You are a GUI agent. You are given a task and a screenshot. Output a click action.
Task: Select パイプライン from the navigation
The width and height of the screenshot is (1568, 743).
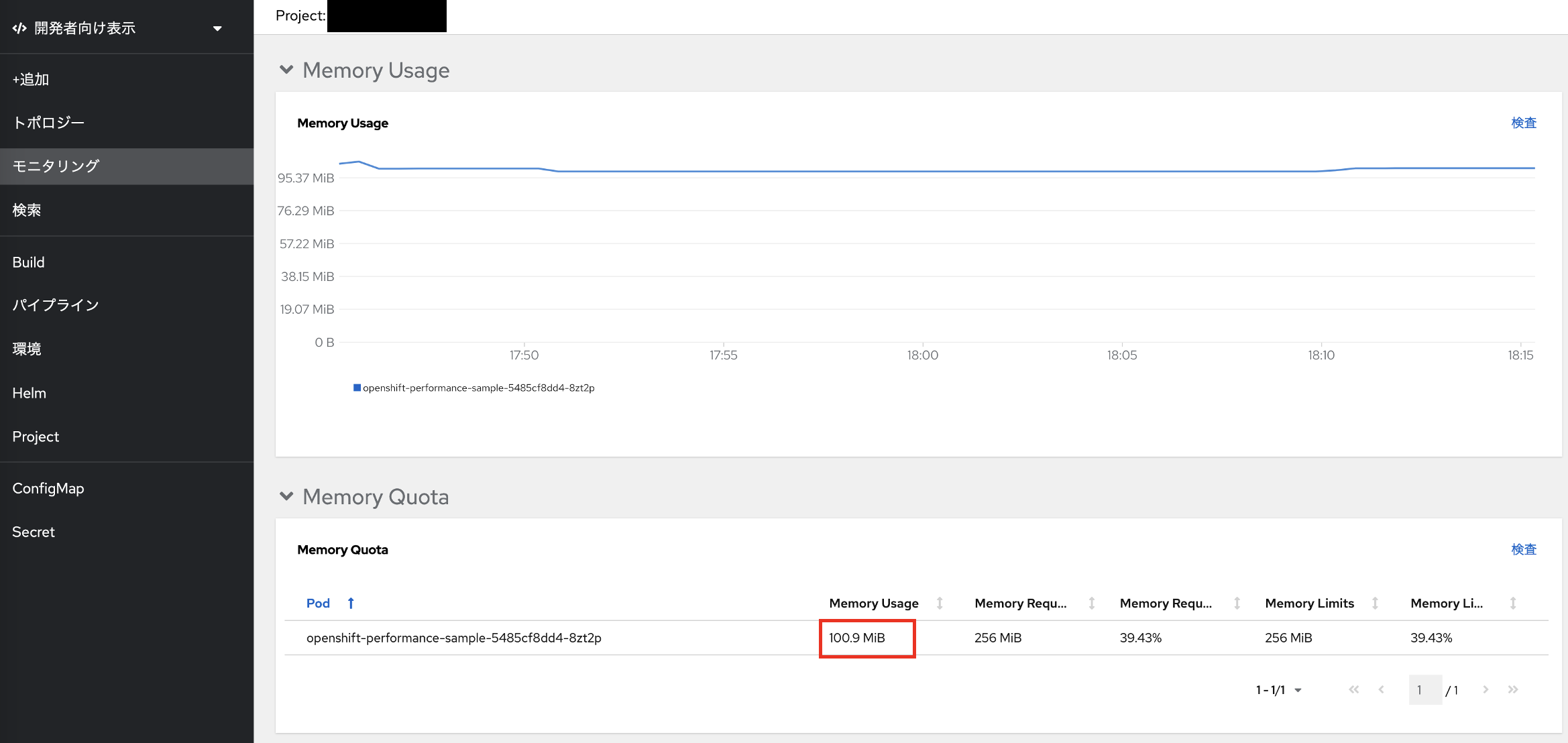pos(56,305)
